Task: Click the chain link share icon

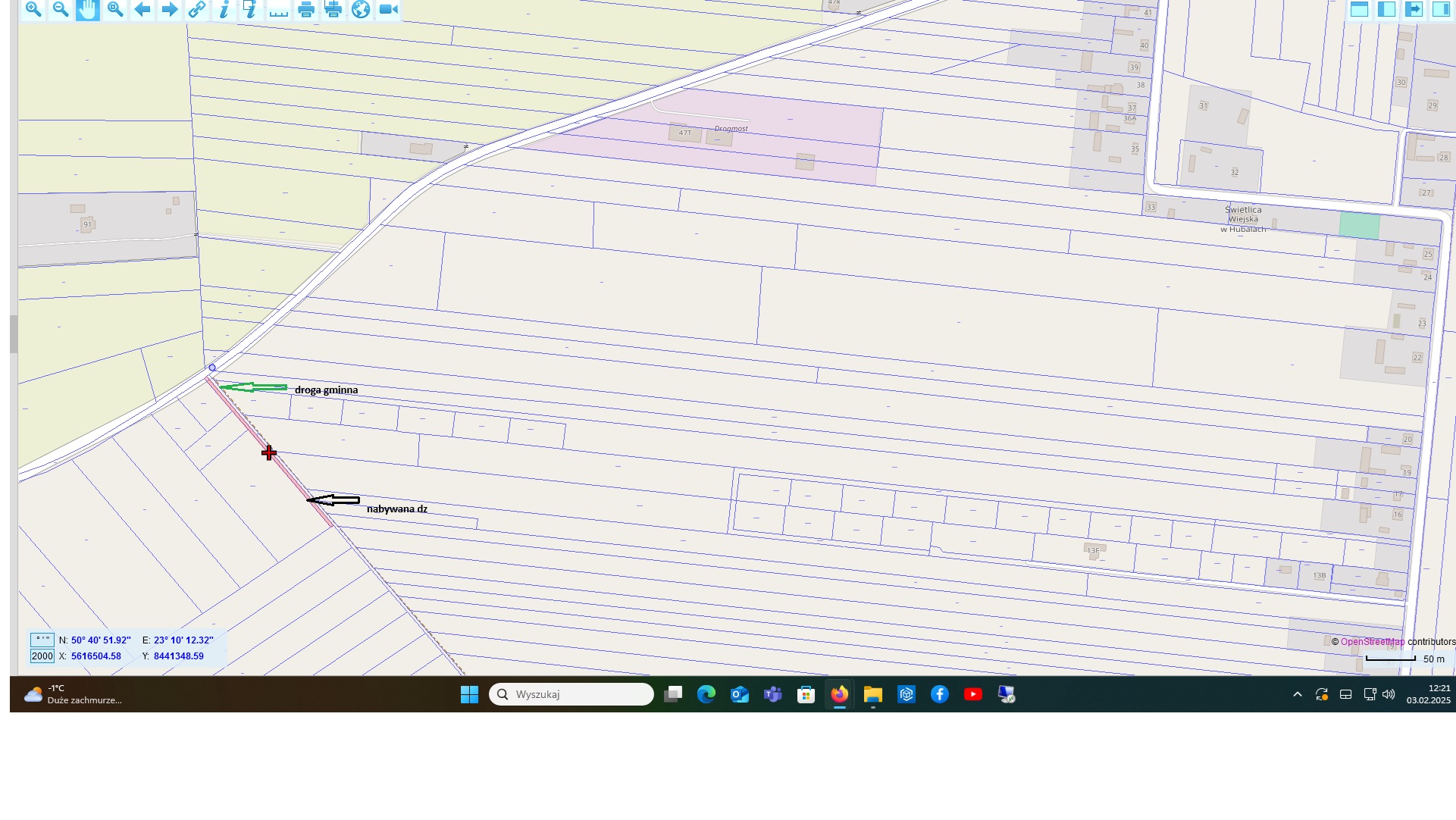Action: (x=197, y=9)
